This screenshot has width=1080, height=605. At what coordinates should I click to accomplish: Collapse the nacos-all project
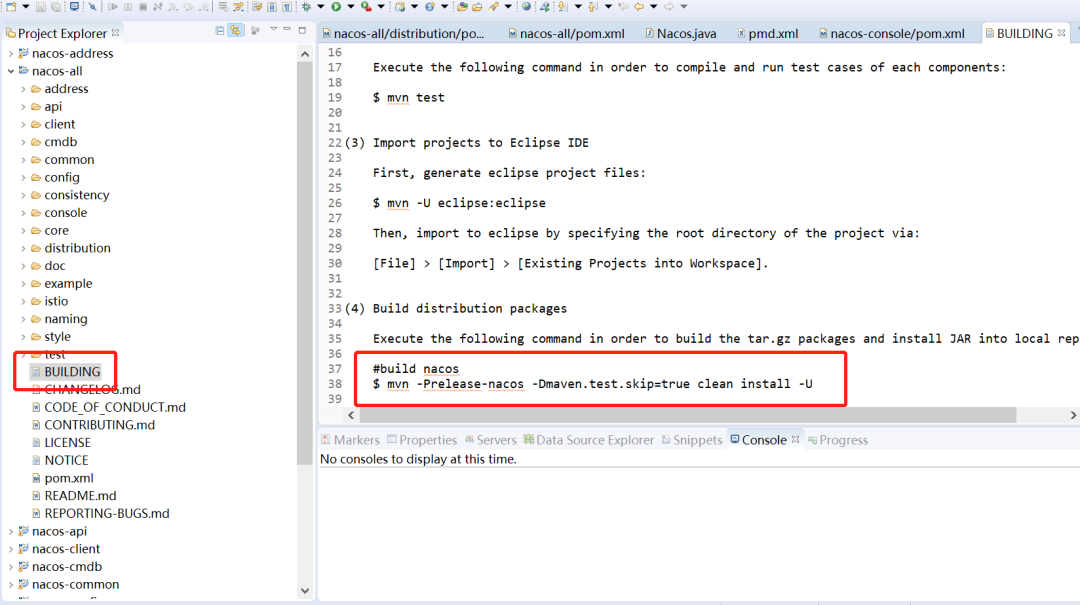10,71
